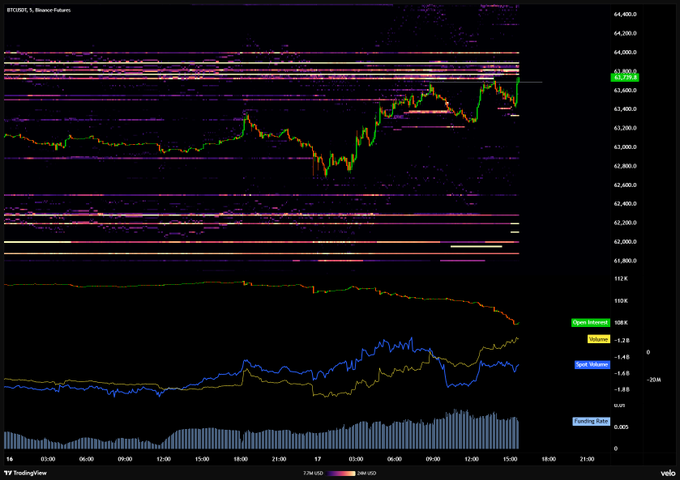The image size is (680, 480).
Task: Click the 62,200.0 price axis label
Action: coord(625,222)
